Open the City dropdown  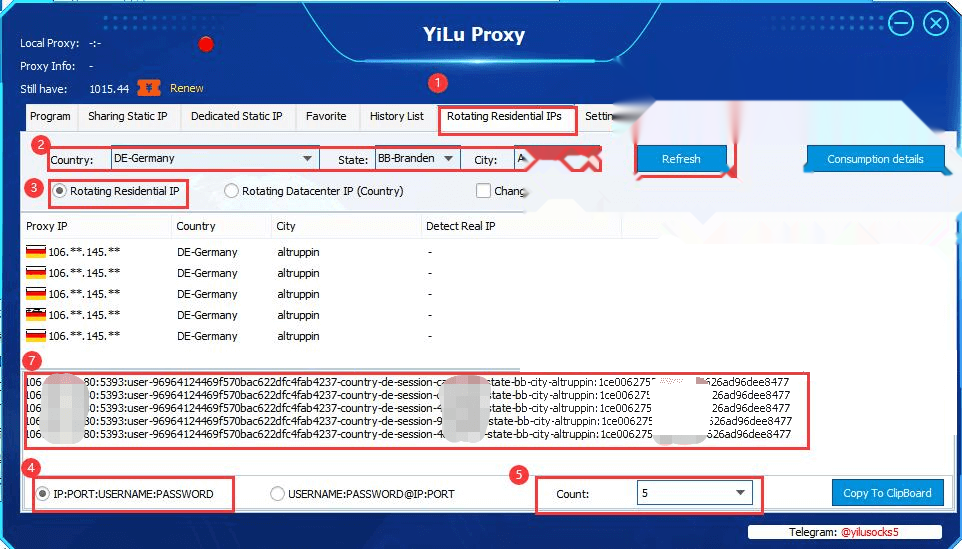pyautogui.click(x=556, y=158)
